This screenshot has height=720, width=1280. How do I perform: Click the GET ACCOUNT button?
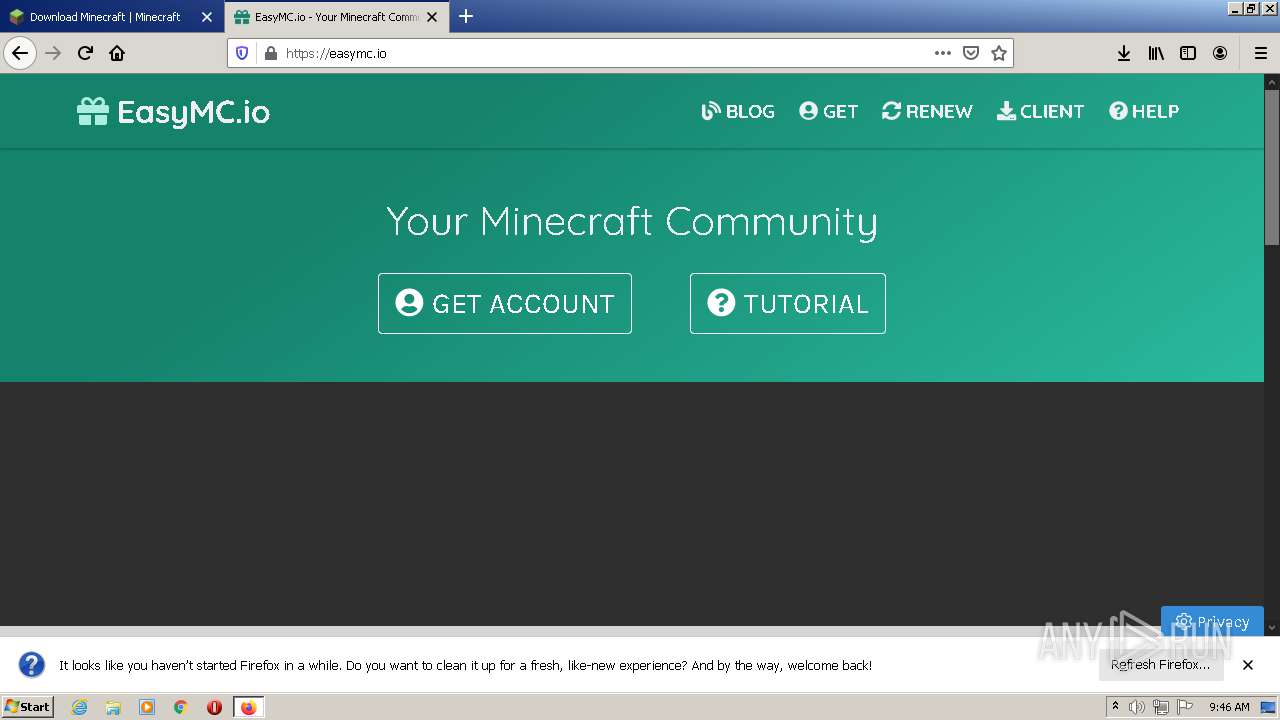pyautogui.click(x=505, y=303)
